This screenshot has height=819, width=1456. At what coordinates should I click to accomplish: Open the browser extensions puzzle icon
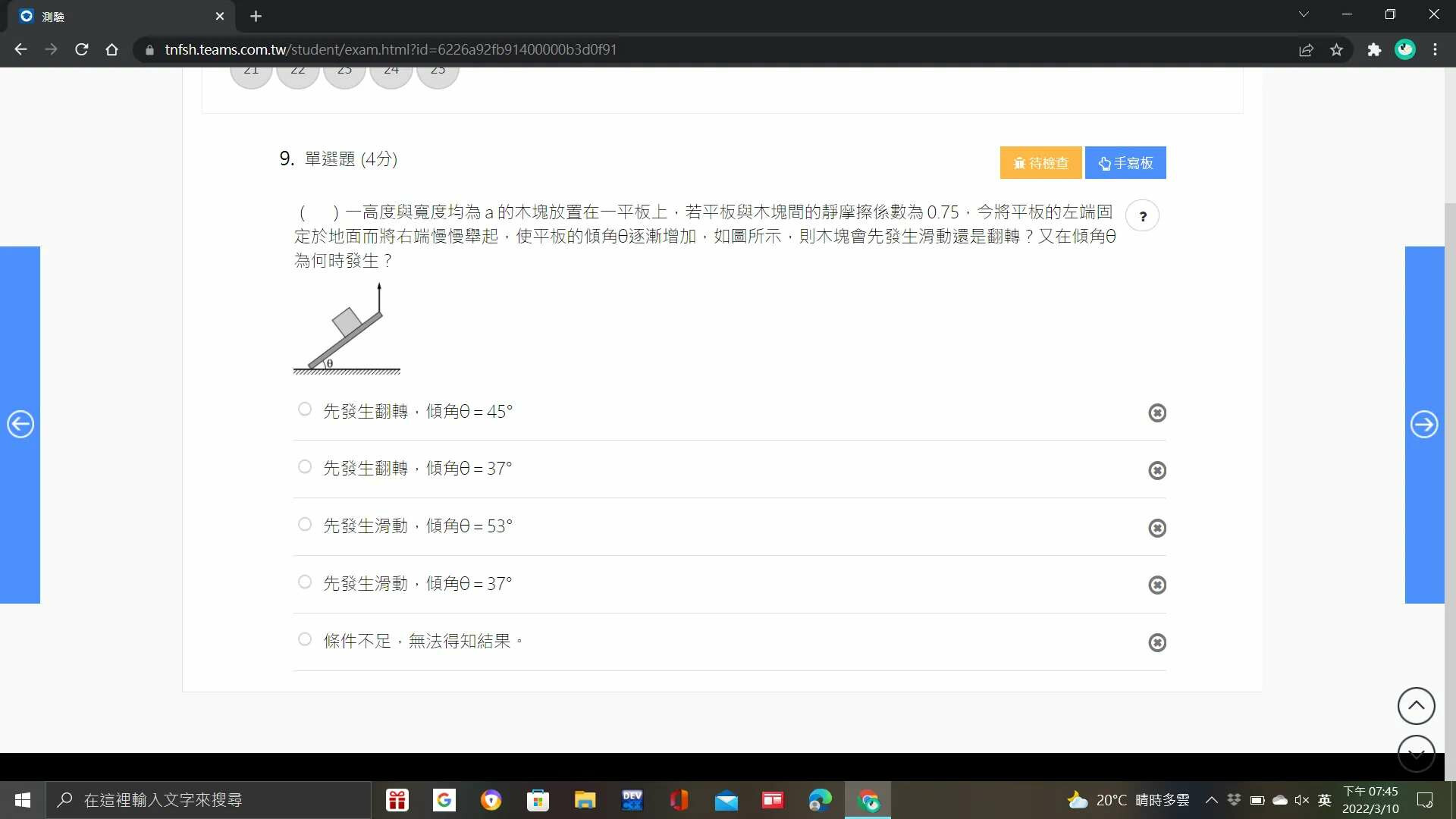pyautogui.click(x=1374, y=50)
